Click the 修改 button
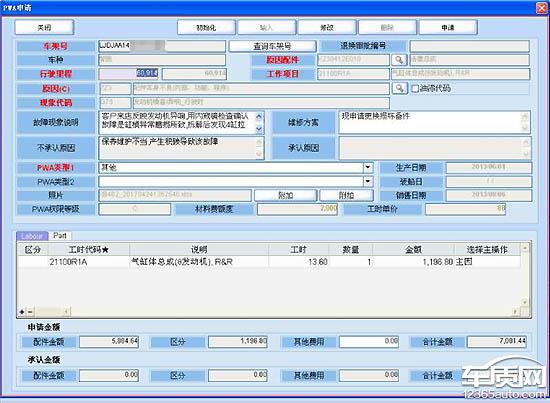550x403 pixels. tap(327, 27)
